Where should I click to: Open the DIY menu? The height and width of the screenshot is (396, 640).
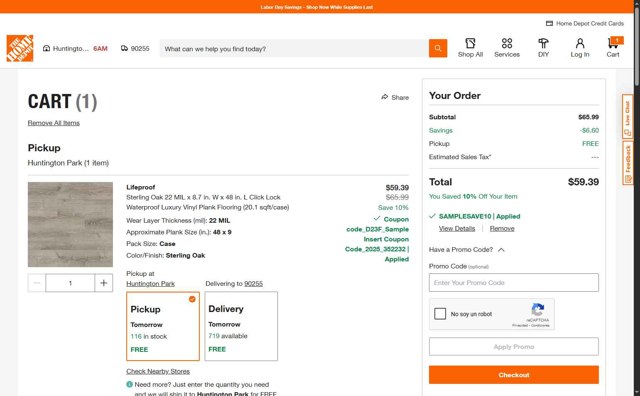[x=543, y=48]
